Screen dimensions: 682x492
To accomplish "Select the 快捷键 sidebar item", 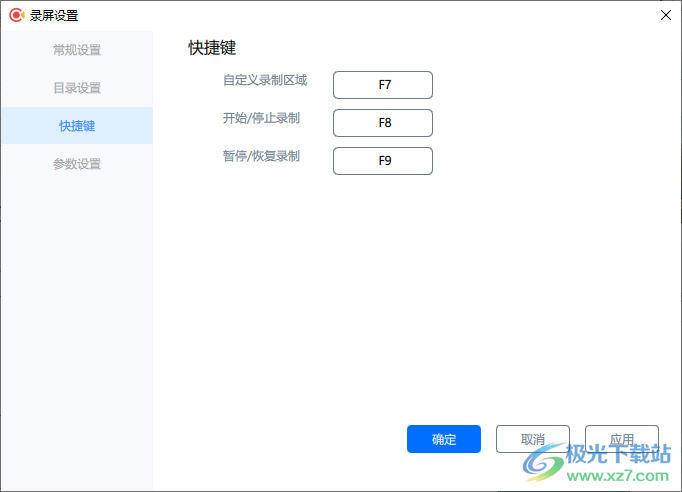I will (77, 126).
